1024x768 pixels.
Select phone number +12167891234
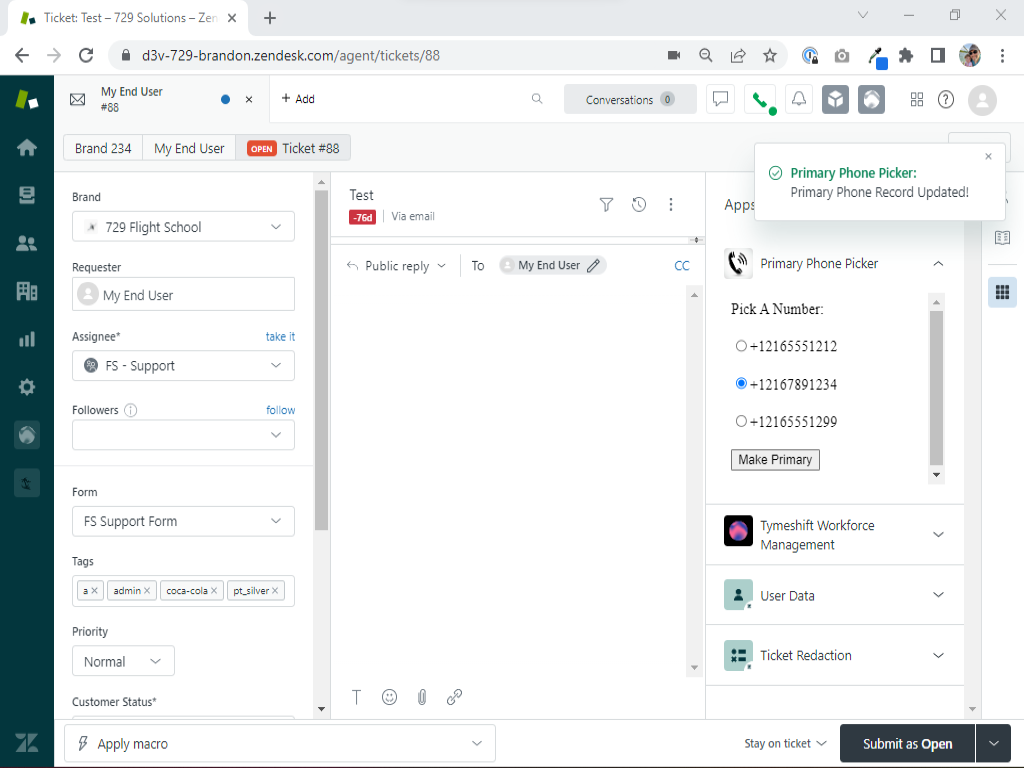click(x=741, y=383)
